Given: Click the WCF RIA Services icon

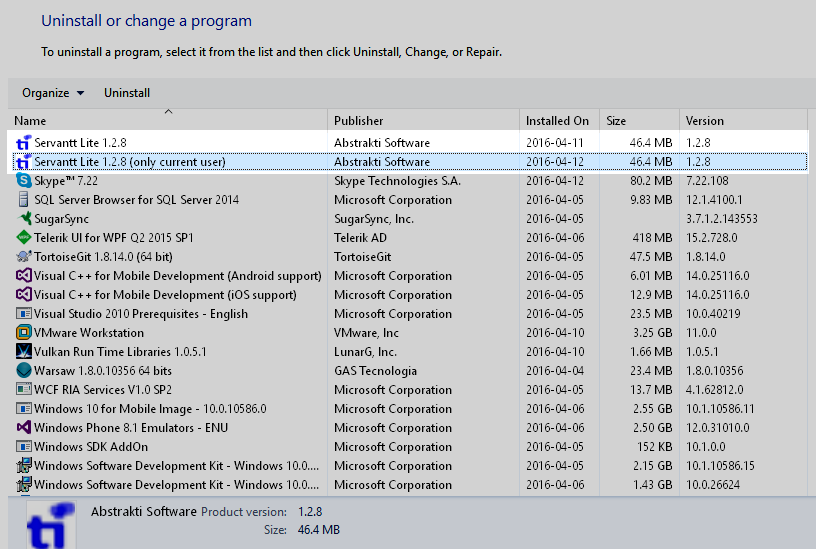Looking at the screenshot, I should pyautogui.click(x=24, y=390).
